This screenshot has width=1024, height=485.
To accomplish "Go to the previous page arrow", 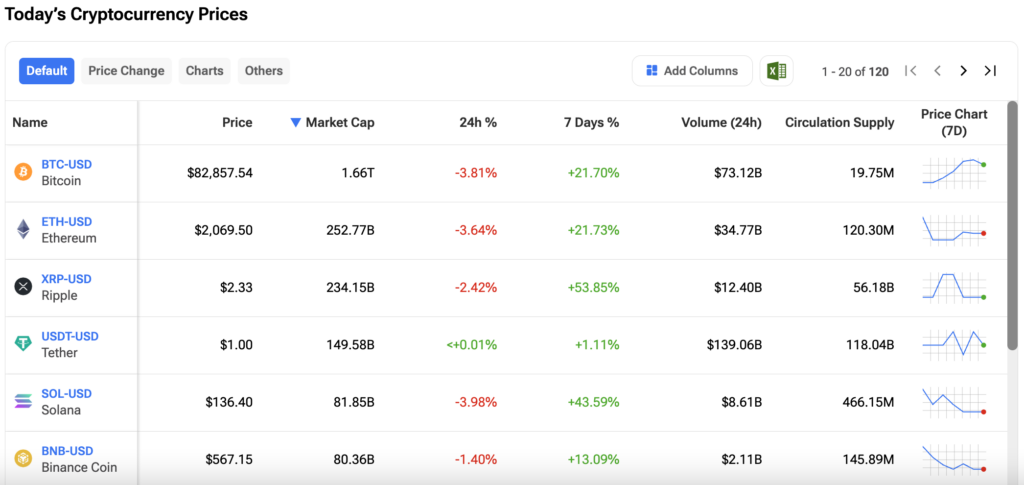I will click(x=937, y=71).
